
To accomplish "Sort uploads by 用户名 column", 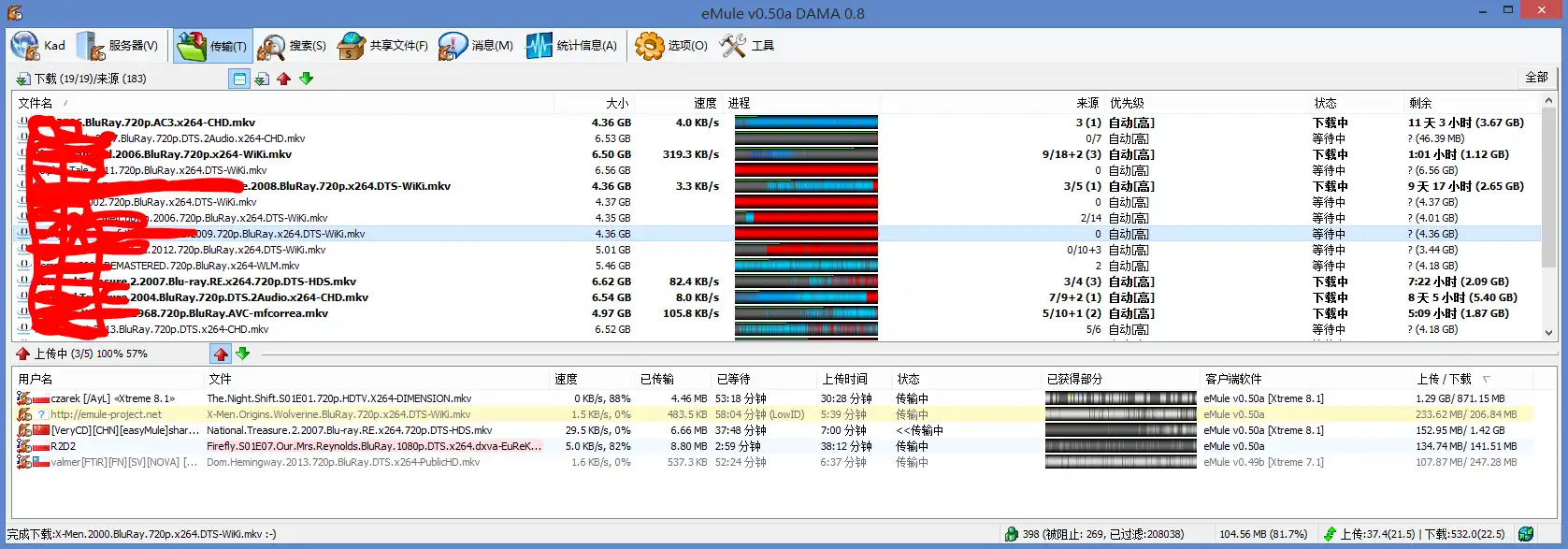I will pyautogui.click(x=108, y=379).
